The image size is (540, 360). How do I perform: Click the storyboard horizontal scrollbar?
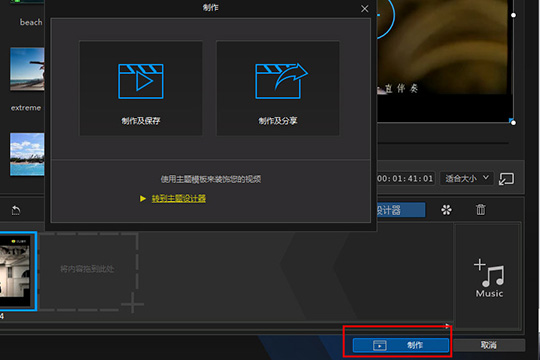pos(226,326)
